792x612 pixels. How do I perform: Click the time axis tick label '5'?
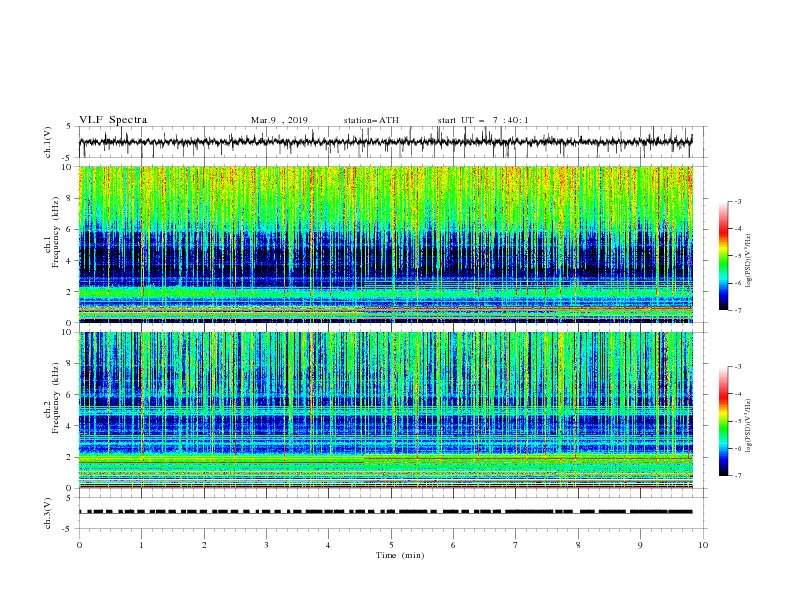(x=391, y=545)
